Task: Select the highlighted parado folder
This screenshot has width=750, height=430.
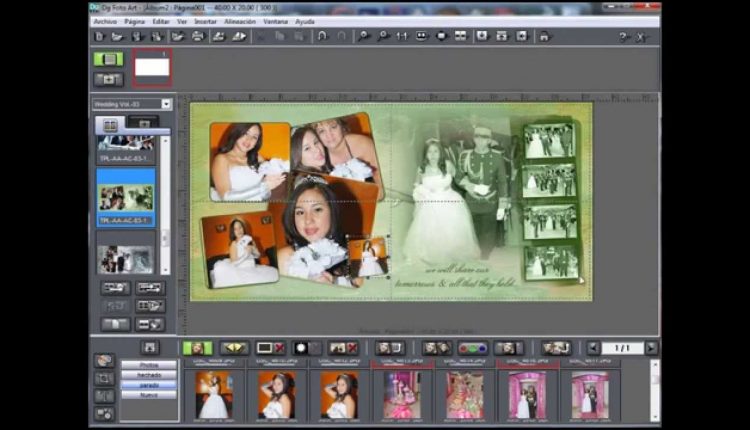Action: pos(149,385)
